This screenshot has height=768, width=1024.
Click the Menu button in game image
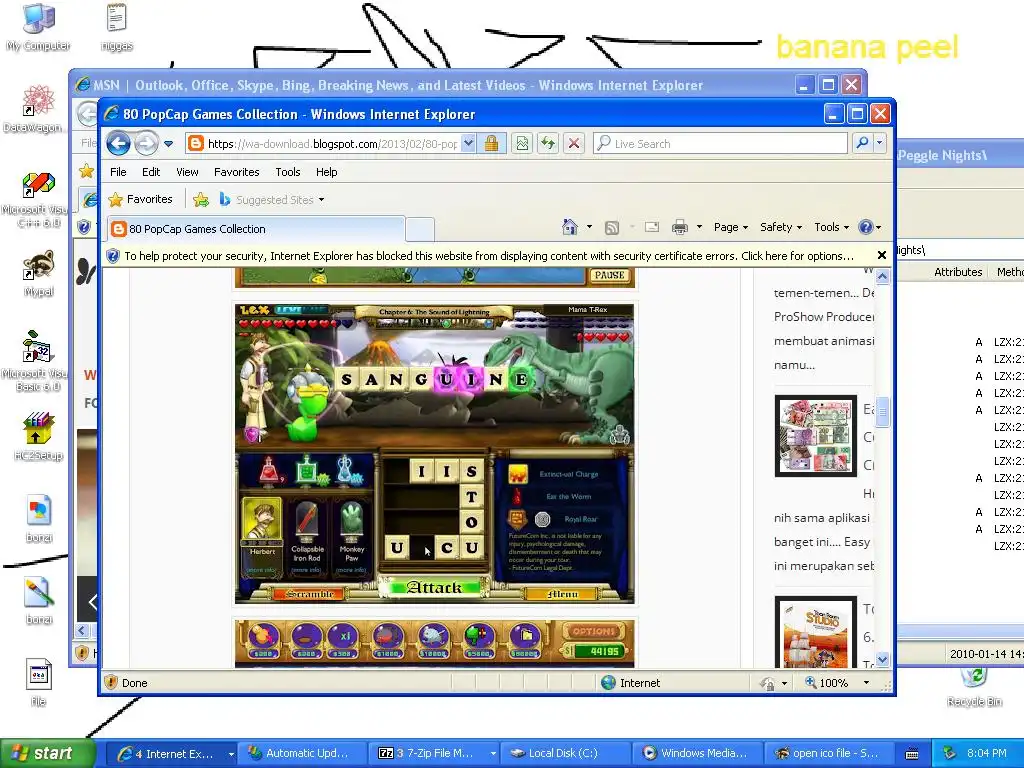tap(562, 594)
